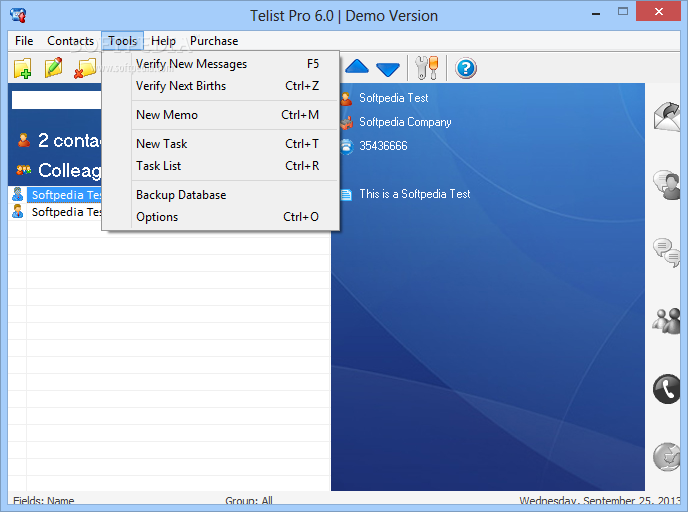
Task: Click the blue down arrow icon
Action: 388,69
